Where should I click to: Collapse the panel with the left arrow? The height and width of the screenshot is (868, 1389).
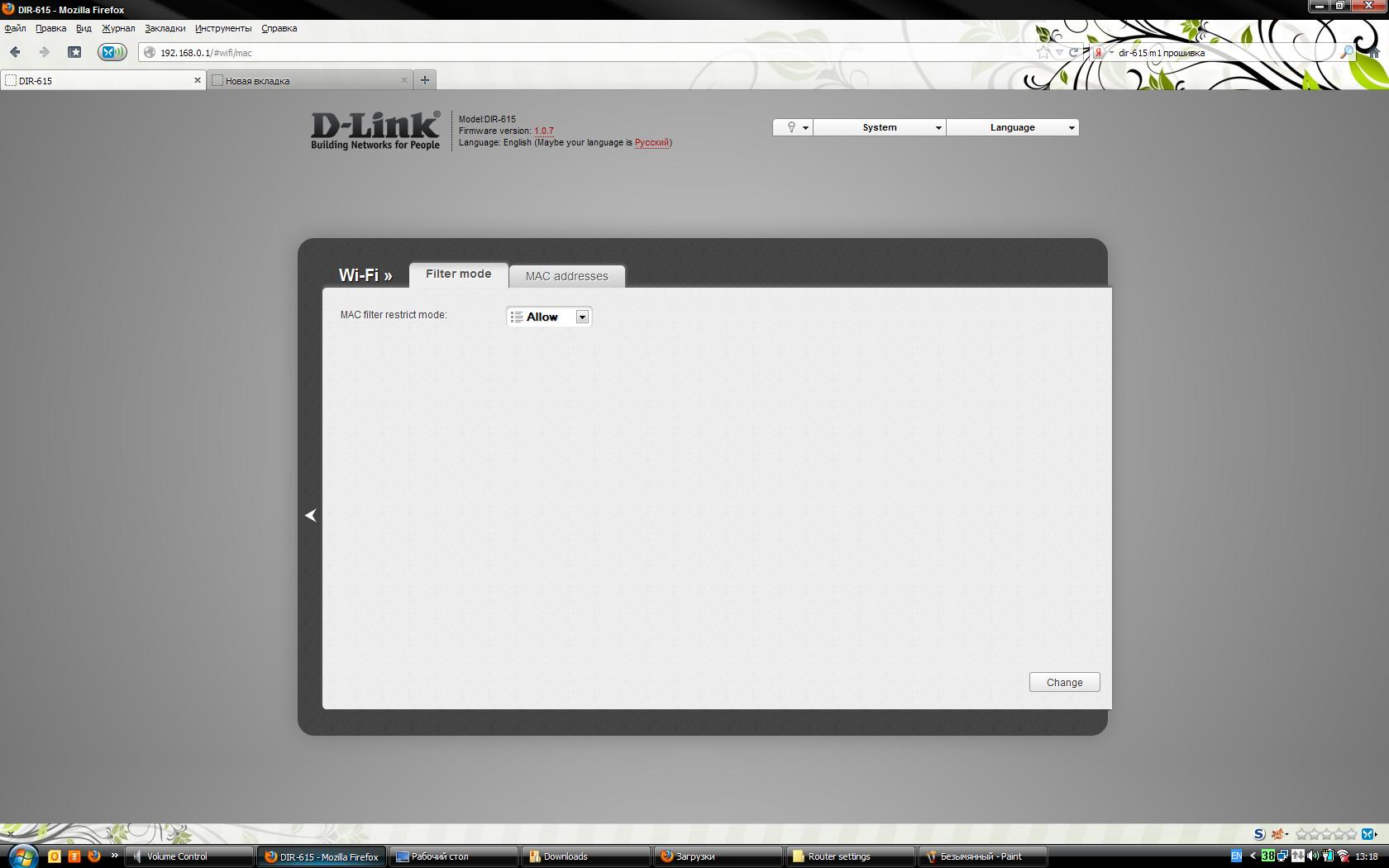point(311,515)
